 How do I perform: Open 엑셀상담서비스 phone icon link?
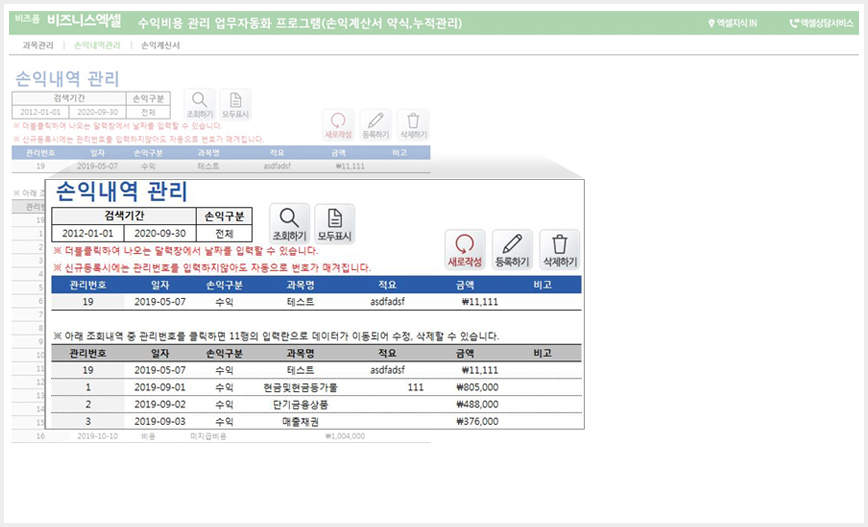coord(822,23)
